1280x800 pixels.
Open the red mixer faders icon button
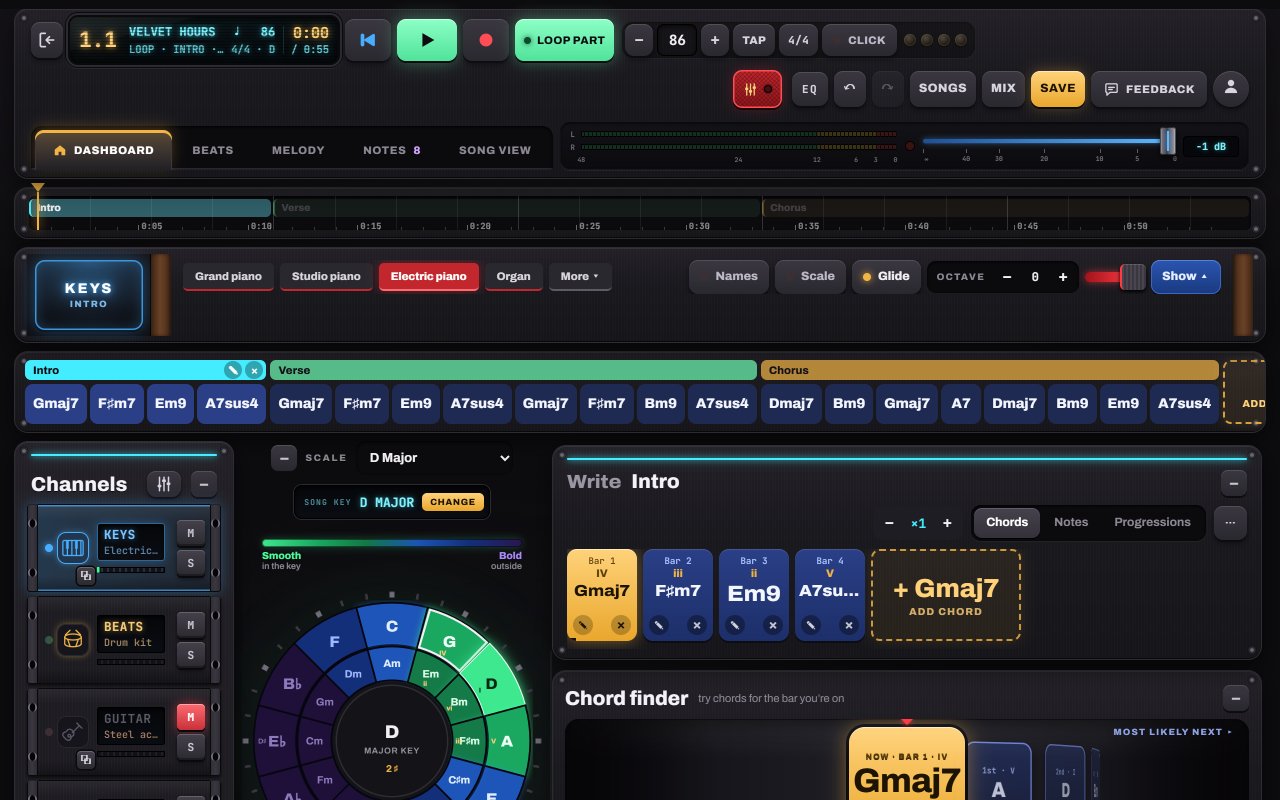point(757,89)
